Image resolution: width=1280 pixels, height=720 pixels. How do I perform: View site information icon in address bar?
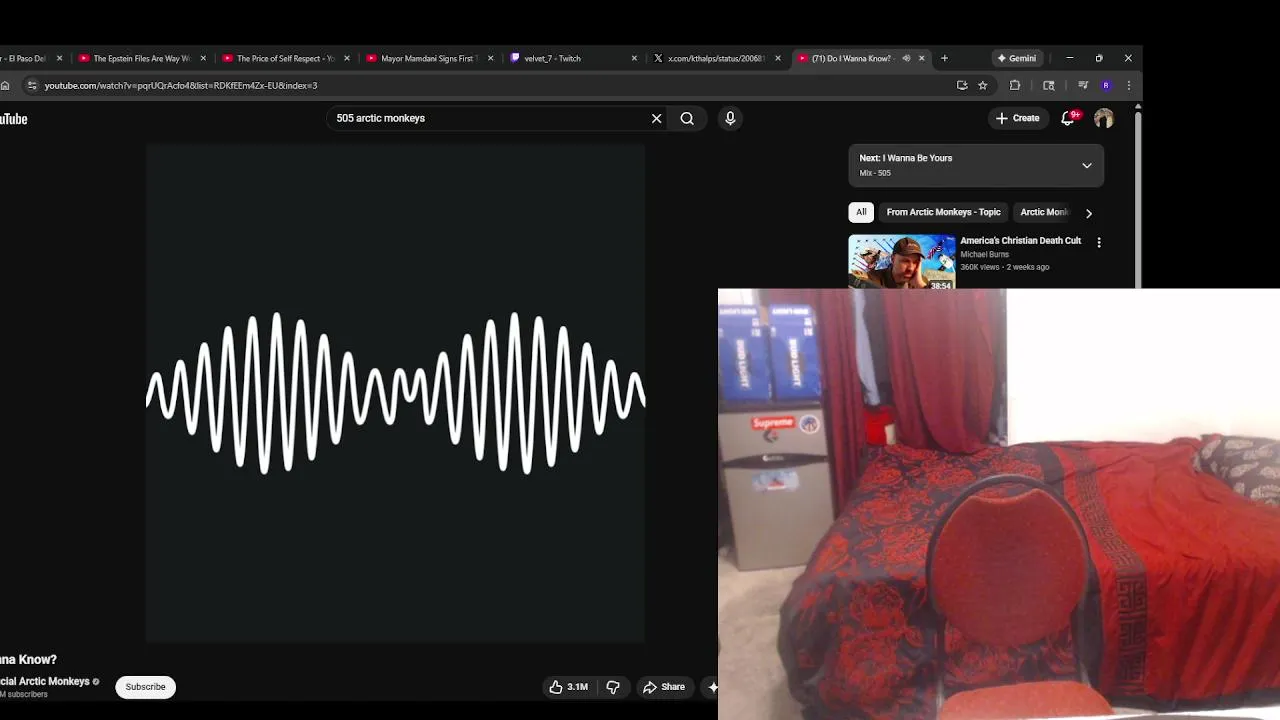[32, 86]
